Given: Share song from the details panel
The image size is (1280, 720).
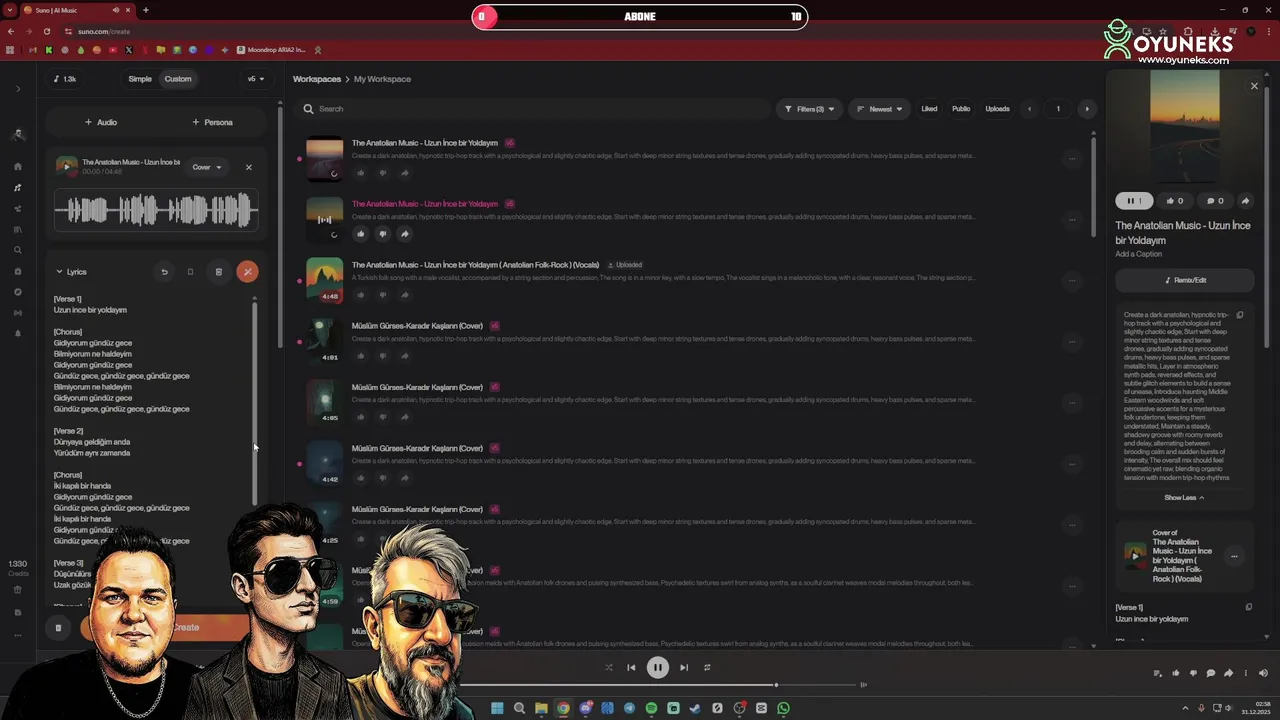Looking at the screenshot, I should coord(1245,201).
